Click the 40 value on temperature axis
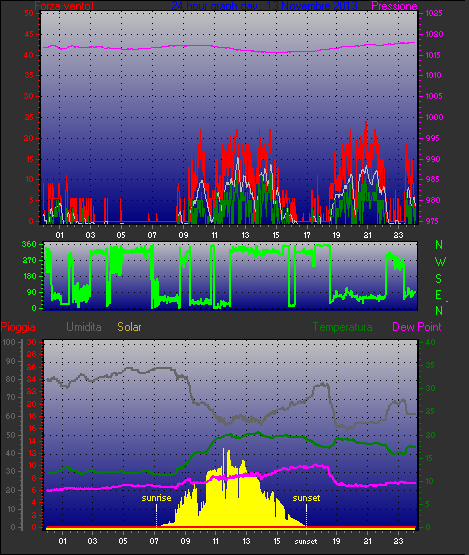Screen dimensions: 469x555 430,342
